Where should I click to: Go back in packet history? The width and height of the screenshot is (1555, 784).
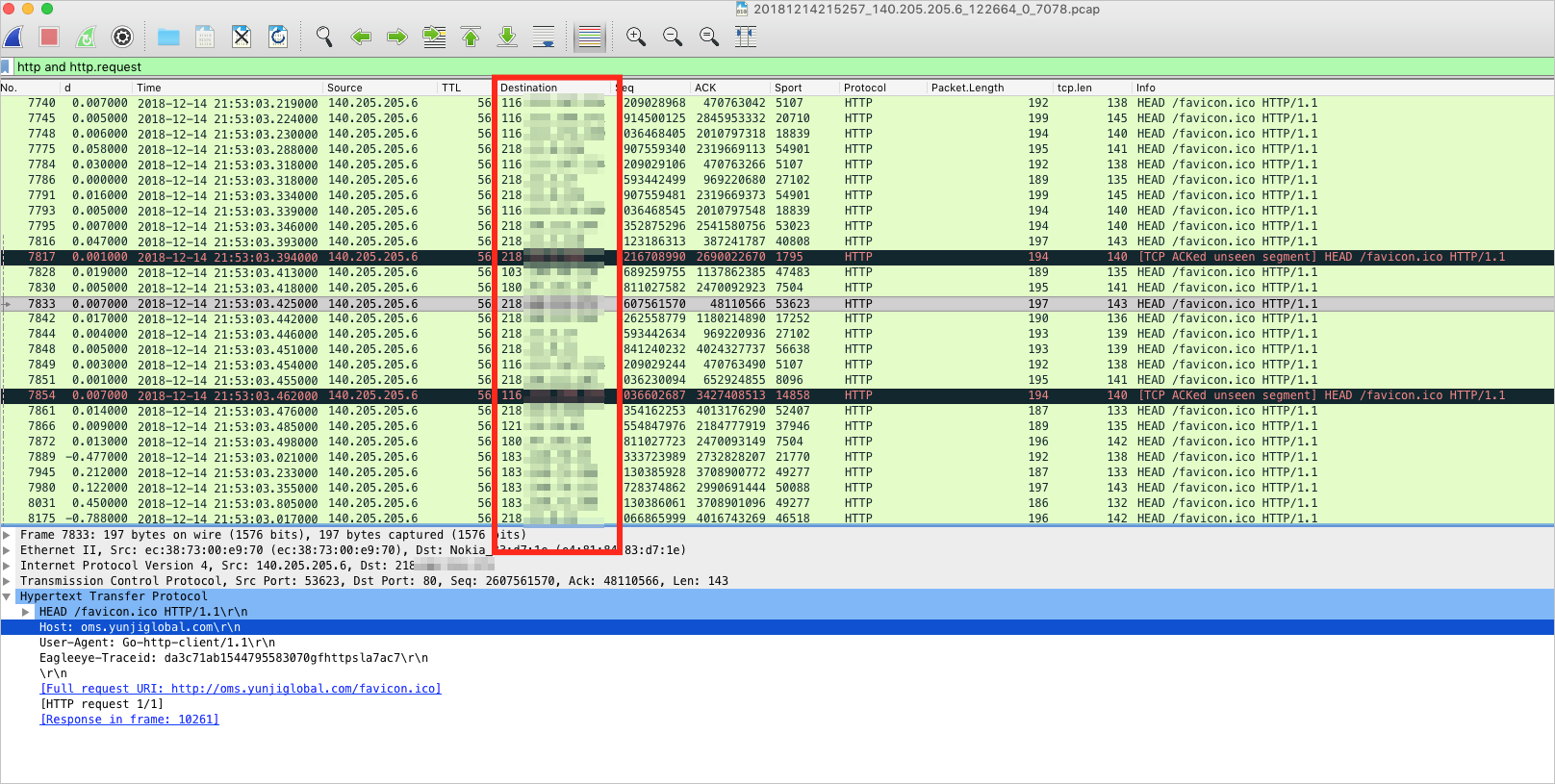tap(361, 38)
